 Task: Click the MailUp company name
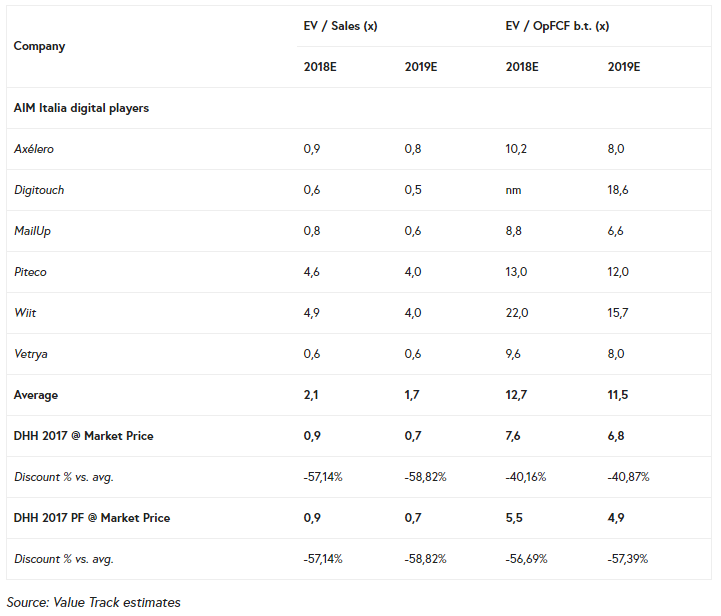tap(34, 231)
